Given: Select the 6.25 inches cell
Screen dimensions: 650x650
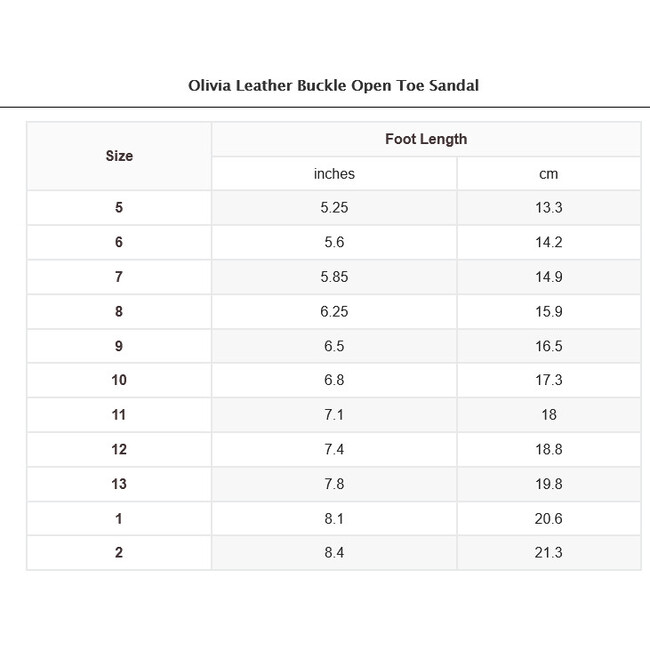Looking at the screenshot, I should tap(334, 312).
